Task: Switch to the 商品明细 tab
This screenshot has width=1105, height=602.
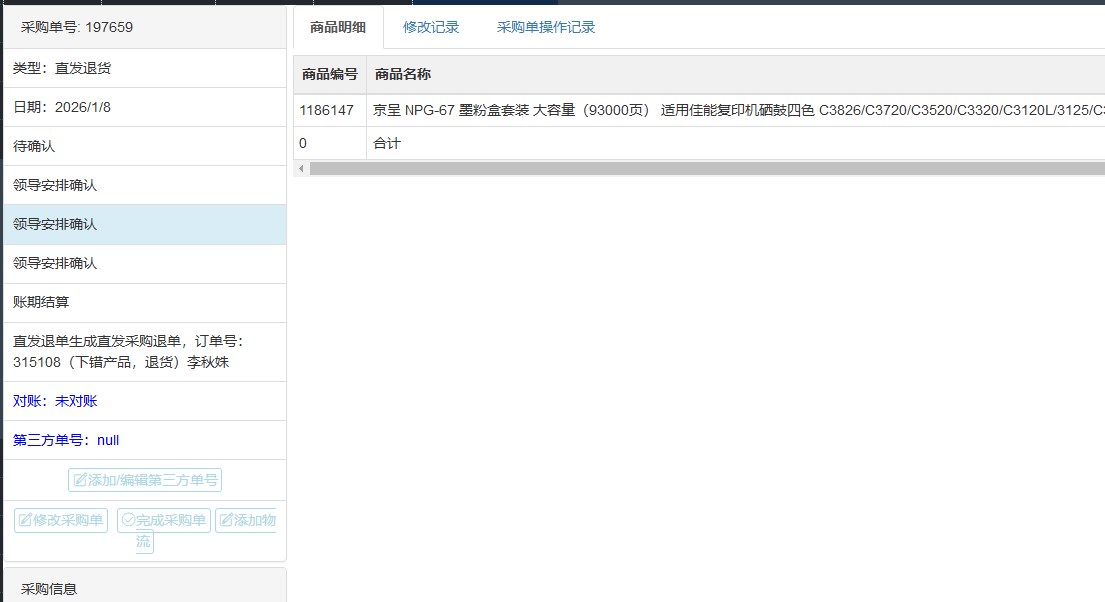Action: 338,28
